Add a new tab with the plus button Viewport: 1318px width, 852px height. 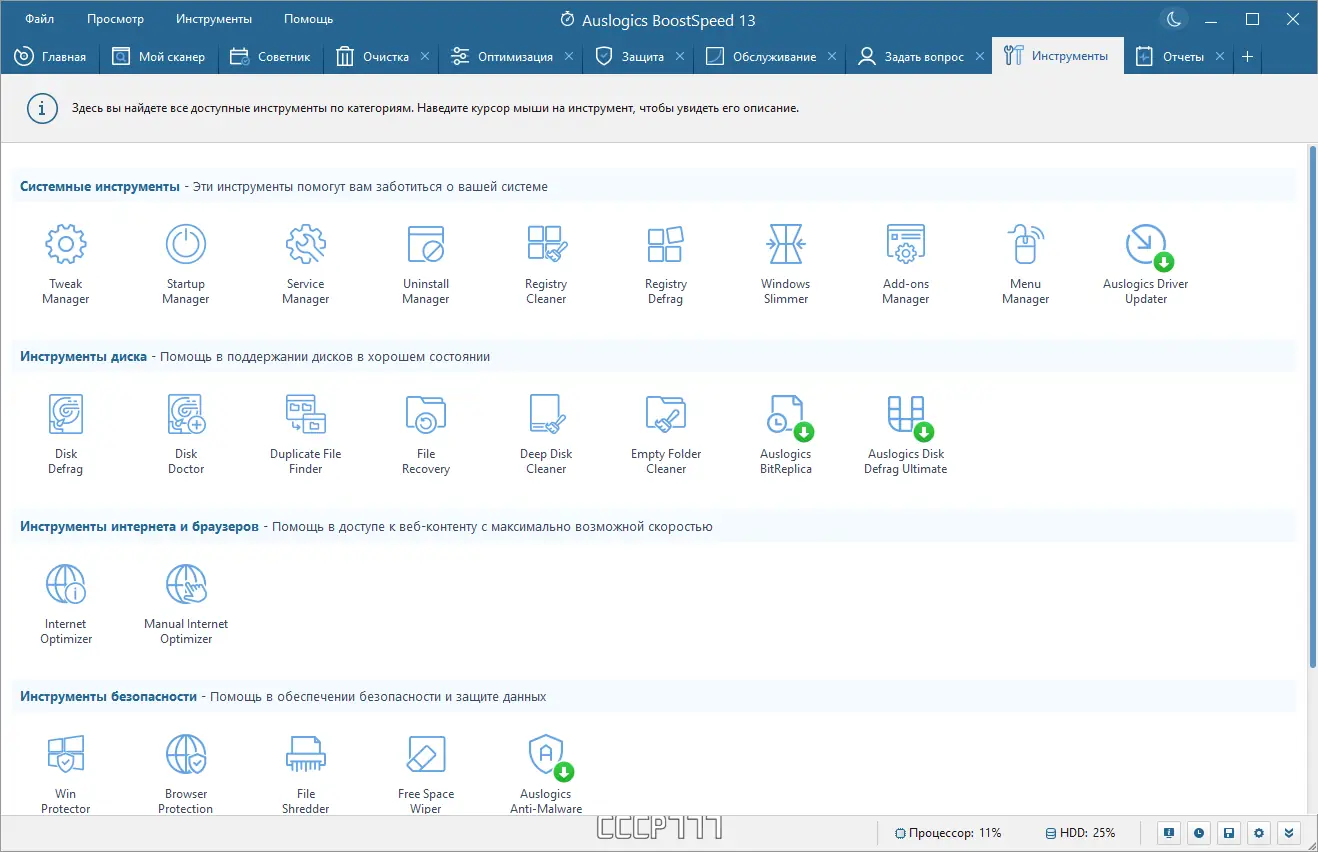(1247, 57)
